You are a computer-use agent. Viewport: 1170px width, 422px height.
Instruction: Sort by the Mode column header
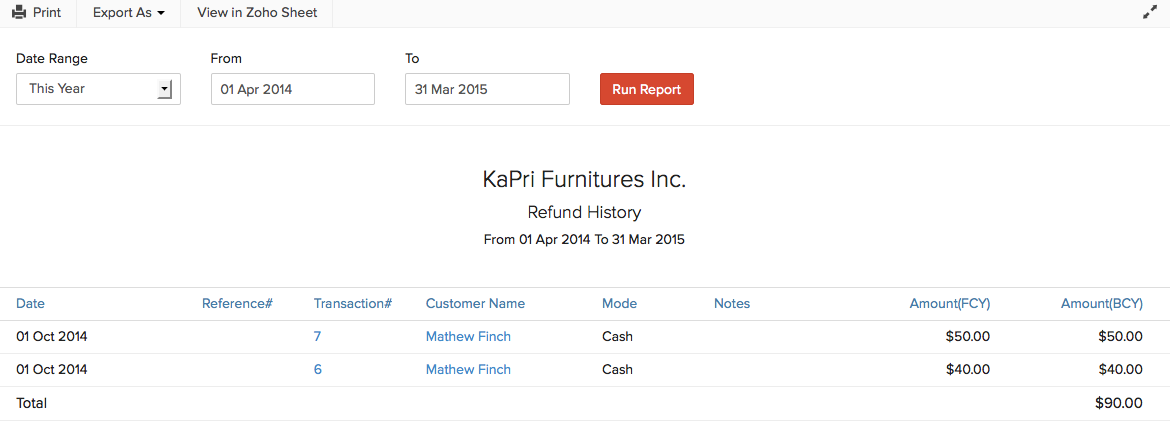619,303
